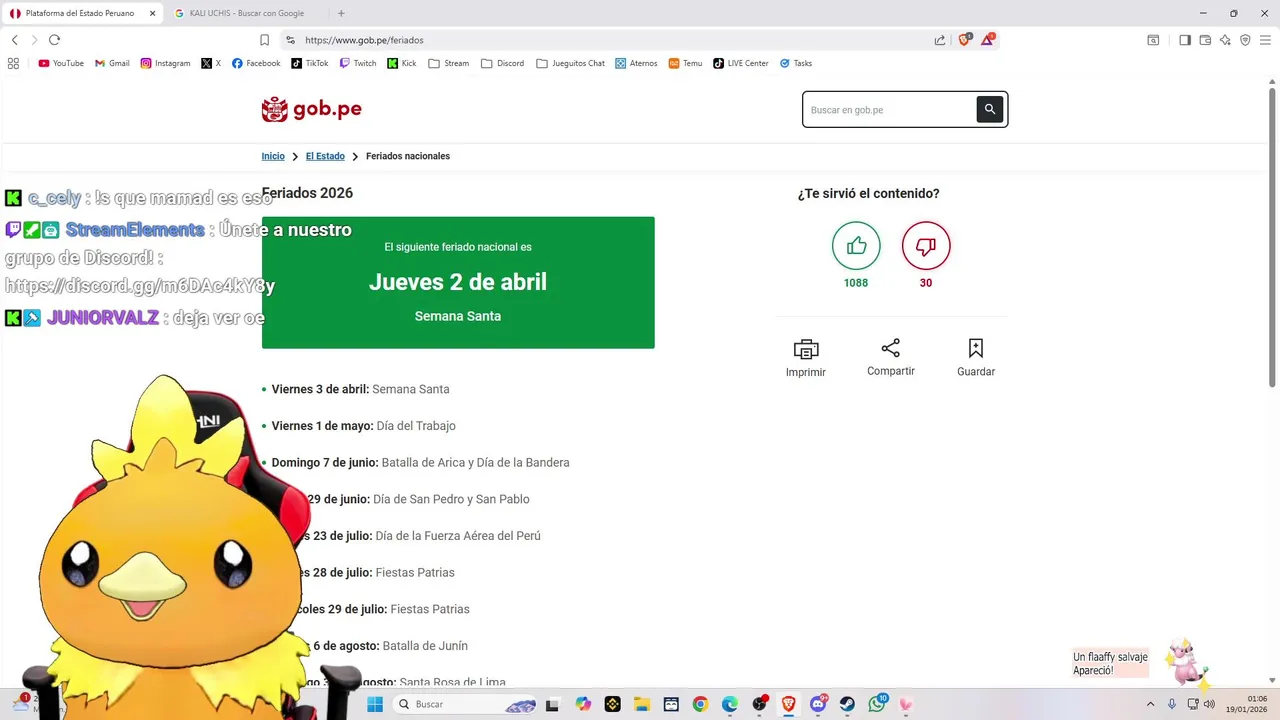Open Steam in the taskbar

pyautogui.click(x=847, y=704)
